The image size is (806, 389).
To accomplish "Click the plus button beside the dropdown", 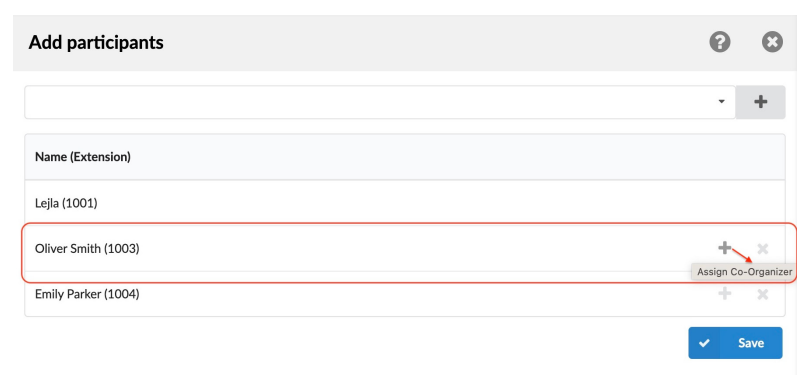I will point(760,102).
